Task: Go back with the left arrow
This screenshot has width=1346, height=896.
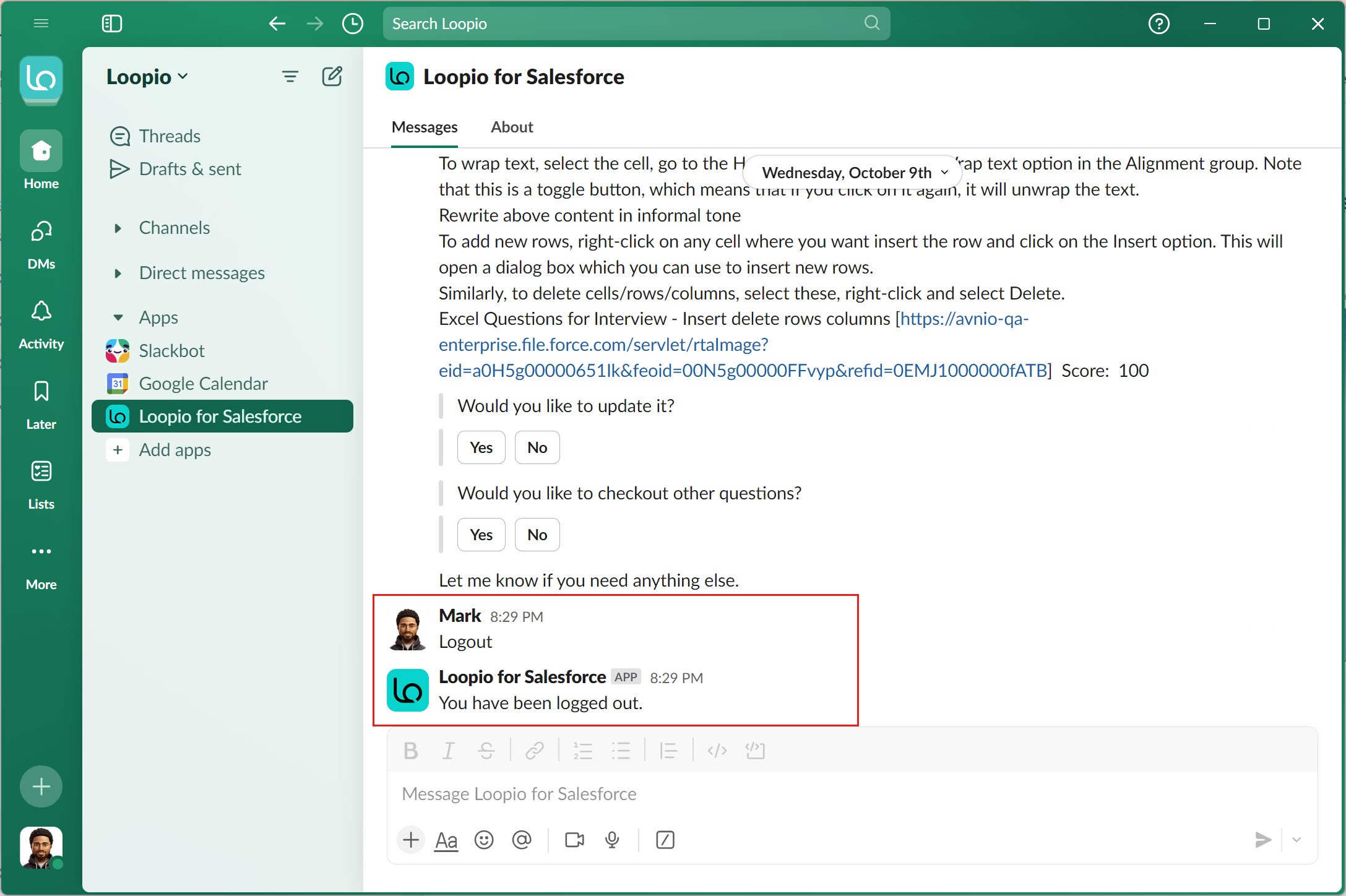Action: pyautogui.click(x=277, y=24)
